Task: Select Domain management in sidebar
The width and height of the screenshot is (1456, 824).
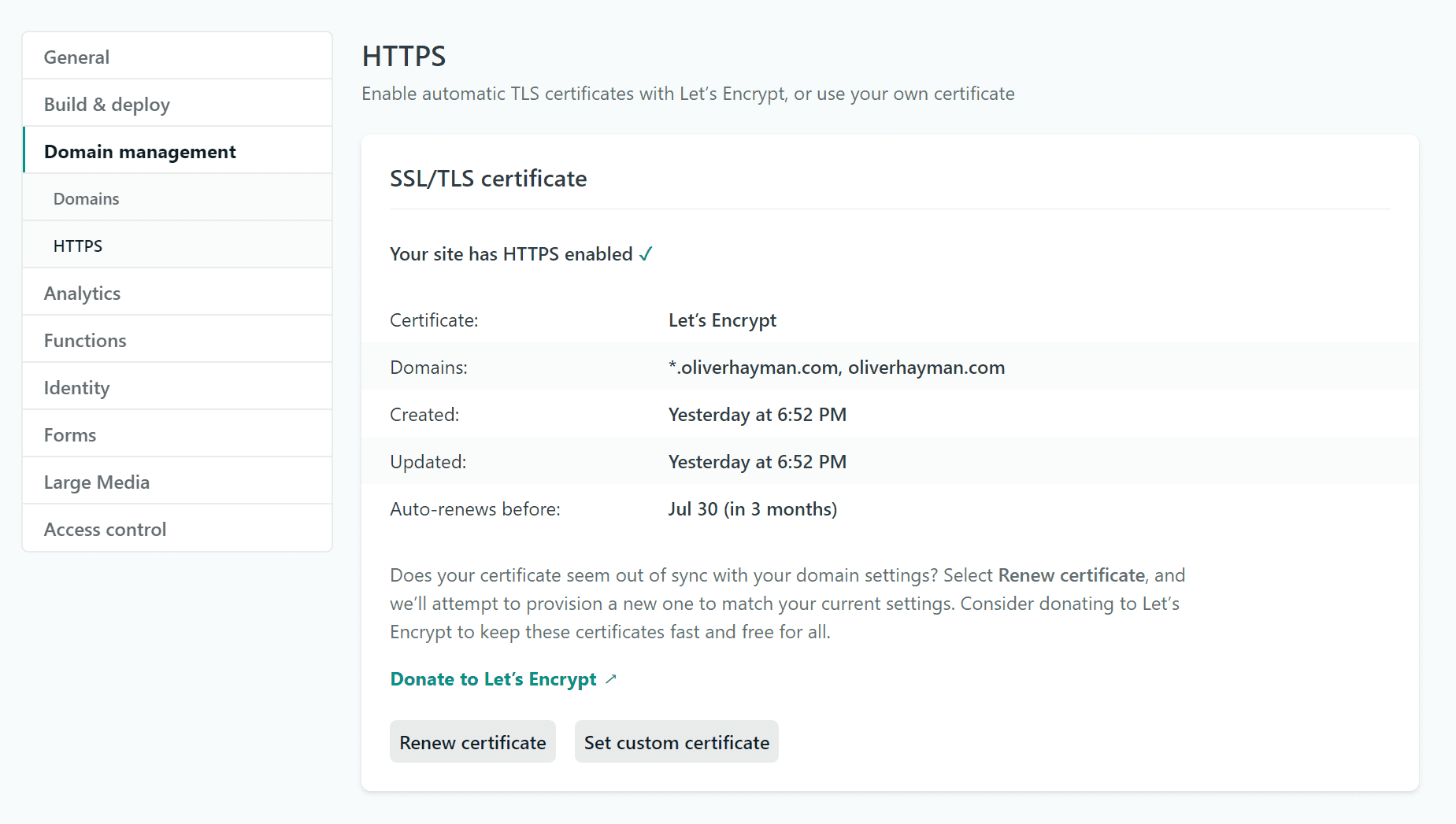Action: (177, 151)
